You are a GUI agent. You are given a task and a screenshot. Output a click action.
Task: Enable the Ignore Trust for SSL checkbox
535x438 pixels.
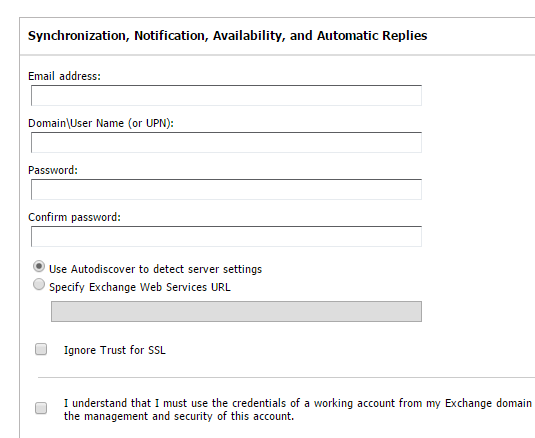41,349
